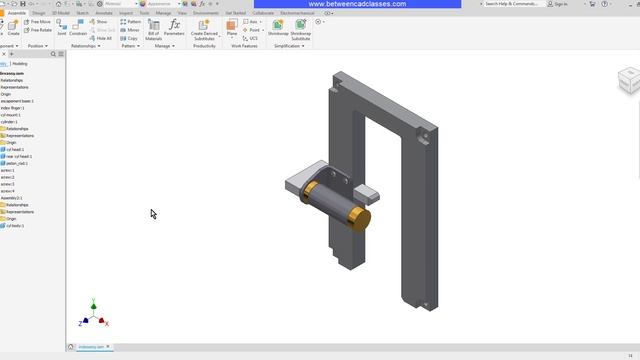Switch to the Sketch ribbon tab

coord(82,13)
